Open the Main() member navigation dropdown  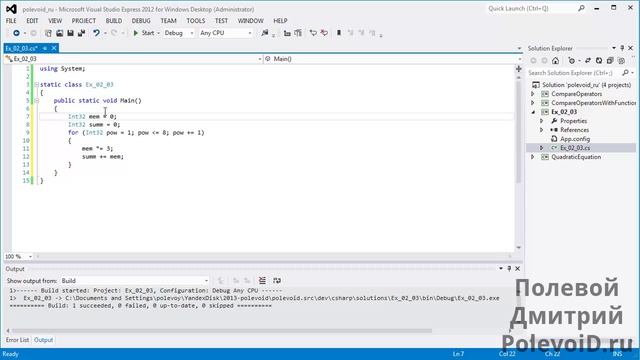coord(393,59)
